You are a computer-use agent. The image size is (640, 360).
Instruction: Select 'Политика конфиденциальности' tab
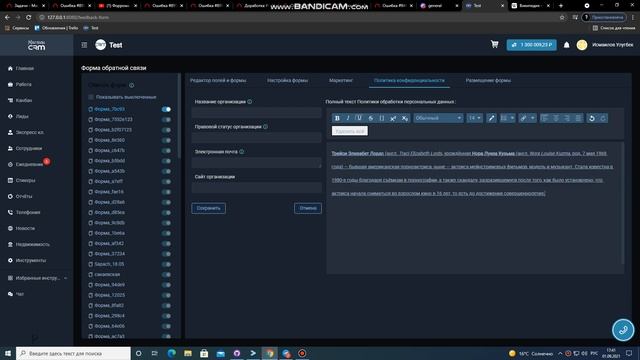pyautogui.click(x=409, y=80)
